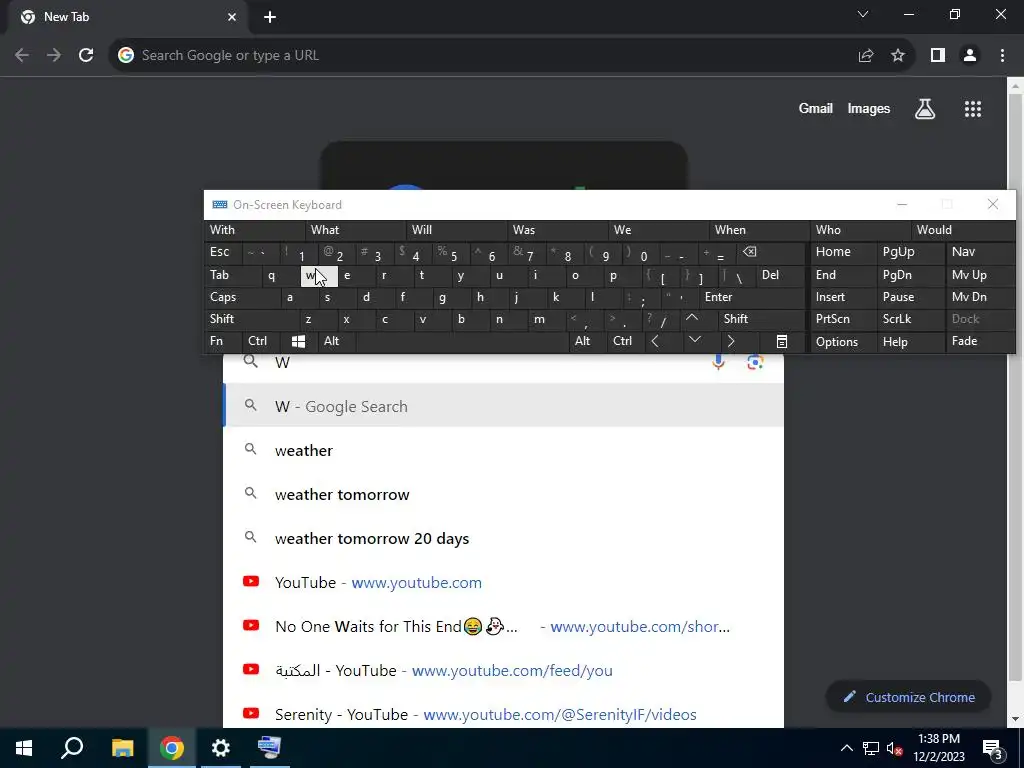Open taskbar search magnifier

pos(72,748)
